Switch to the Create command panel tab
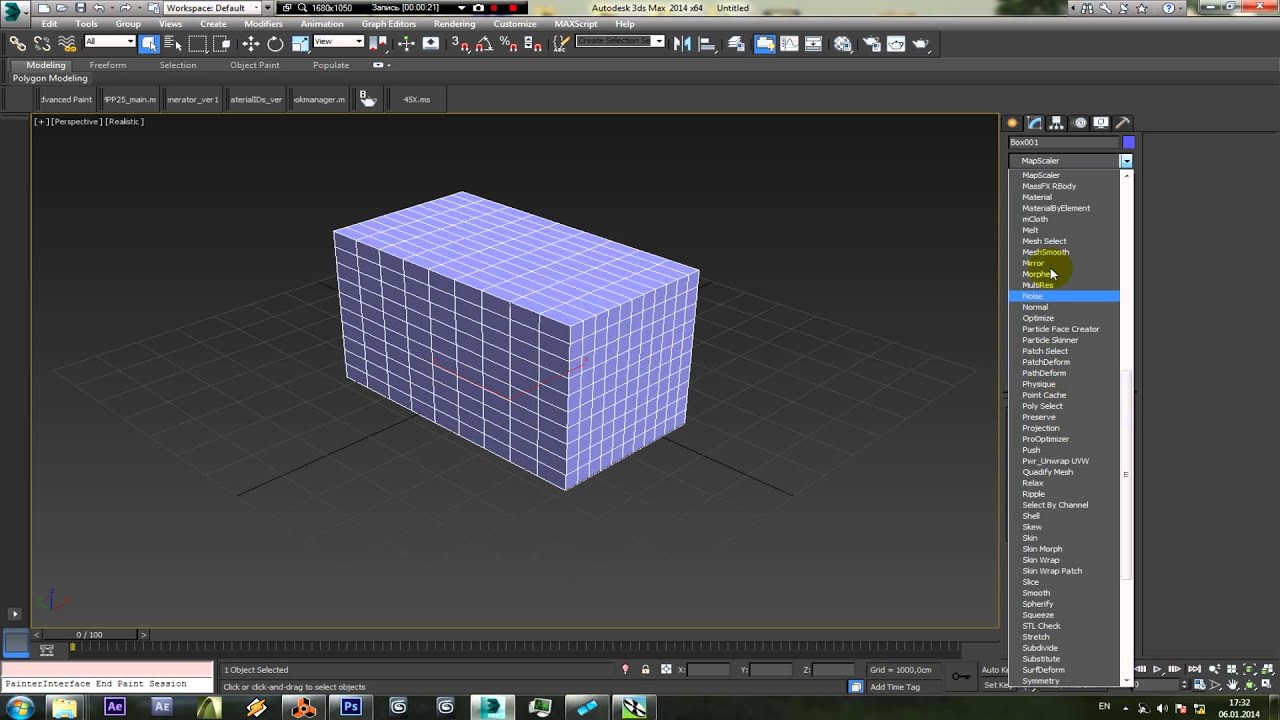1280x720 pixels. 1013,123
